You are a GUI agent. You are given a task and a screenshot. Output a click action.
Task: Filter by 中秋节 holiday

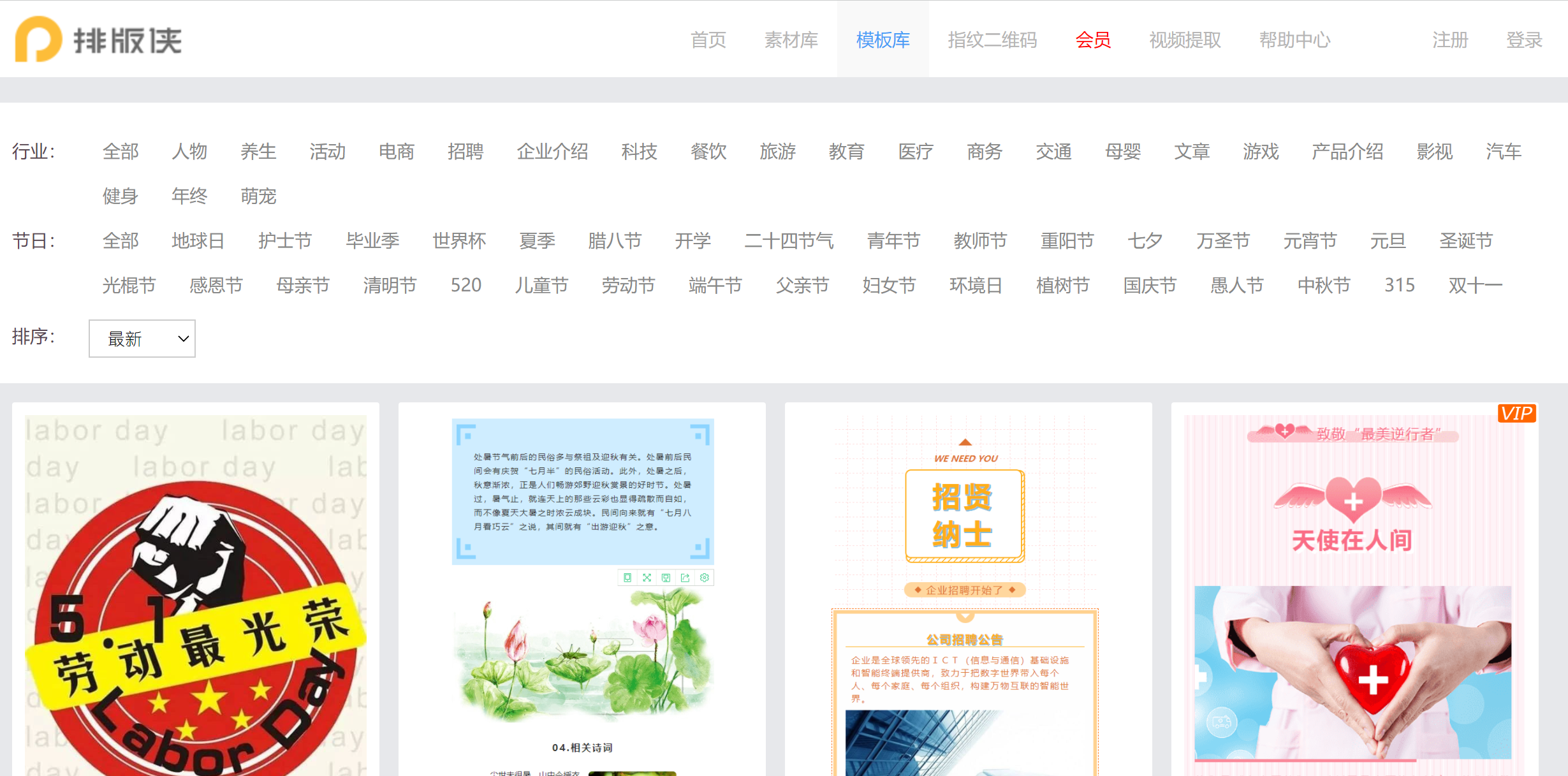pos(1324,285)
